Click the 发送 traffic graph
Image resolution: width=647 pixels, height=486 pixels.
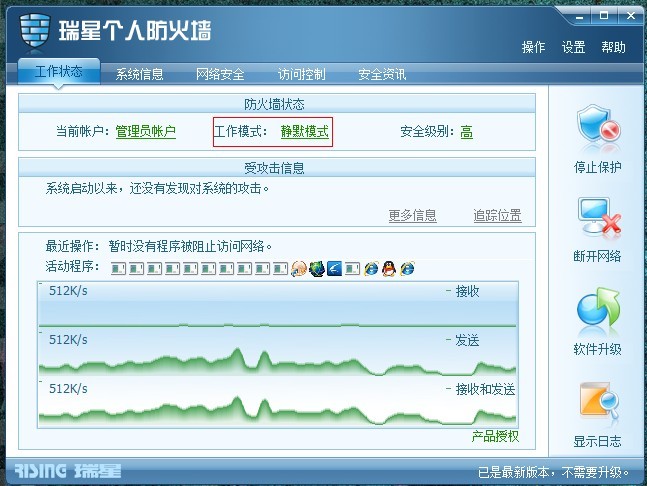click(x=278, y=352)
